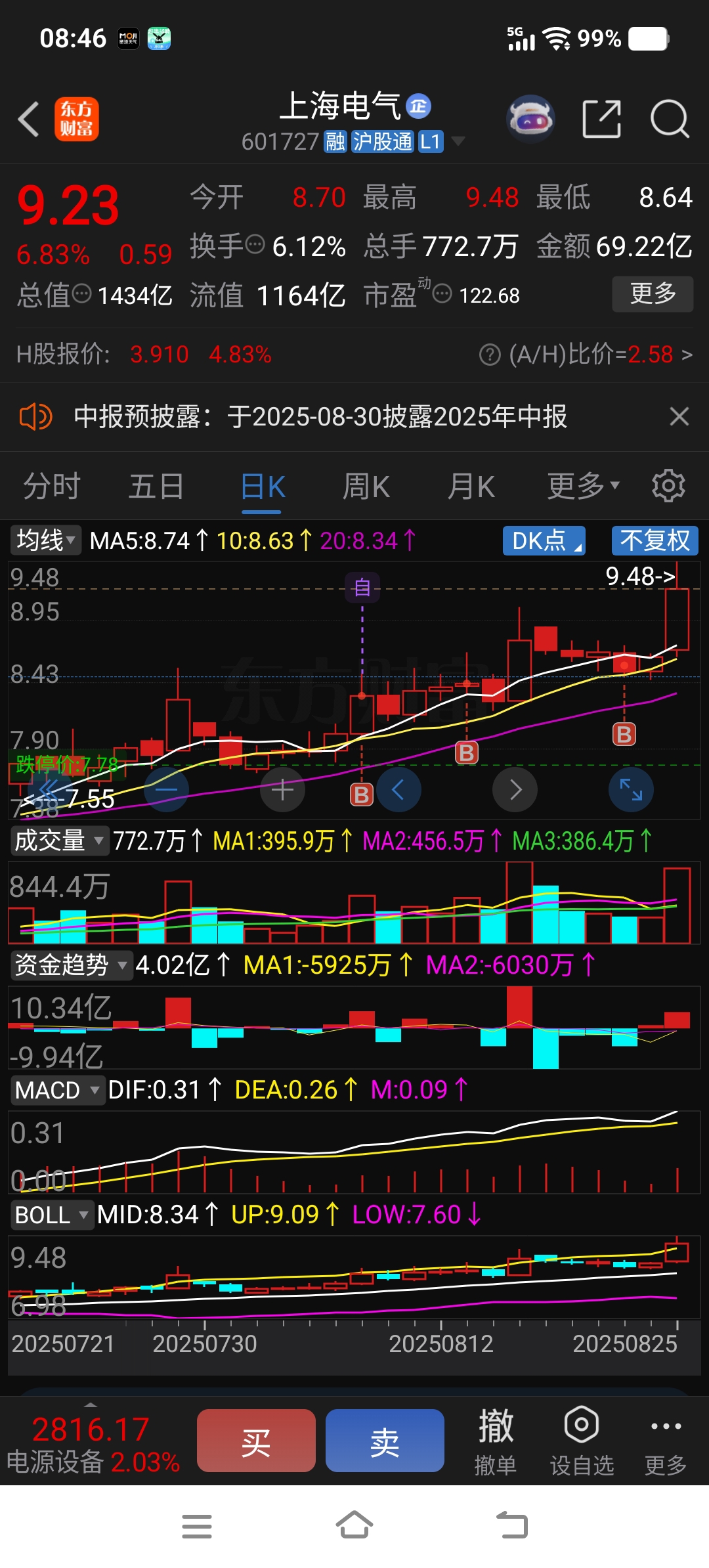Open search with magnifier icon

point(669,119)
